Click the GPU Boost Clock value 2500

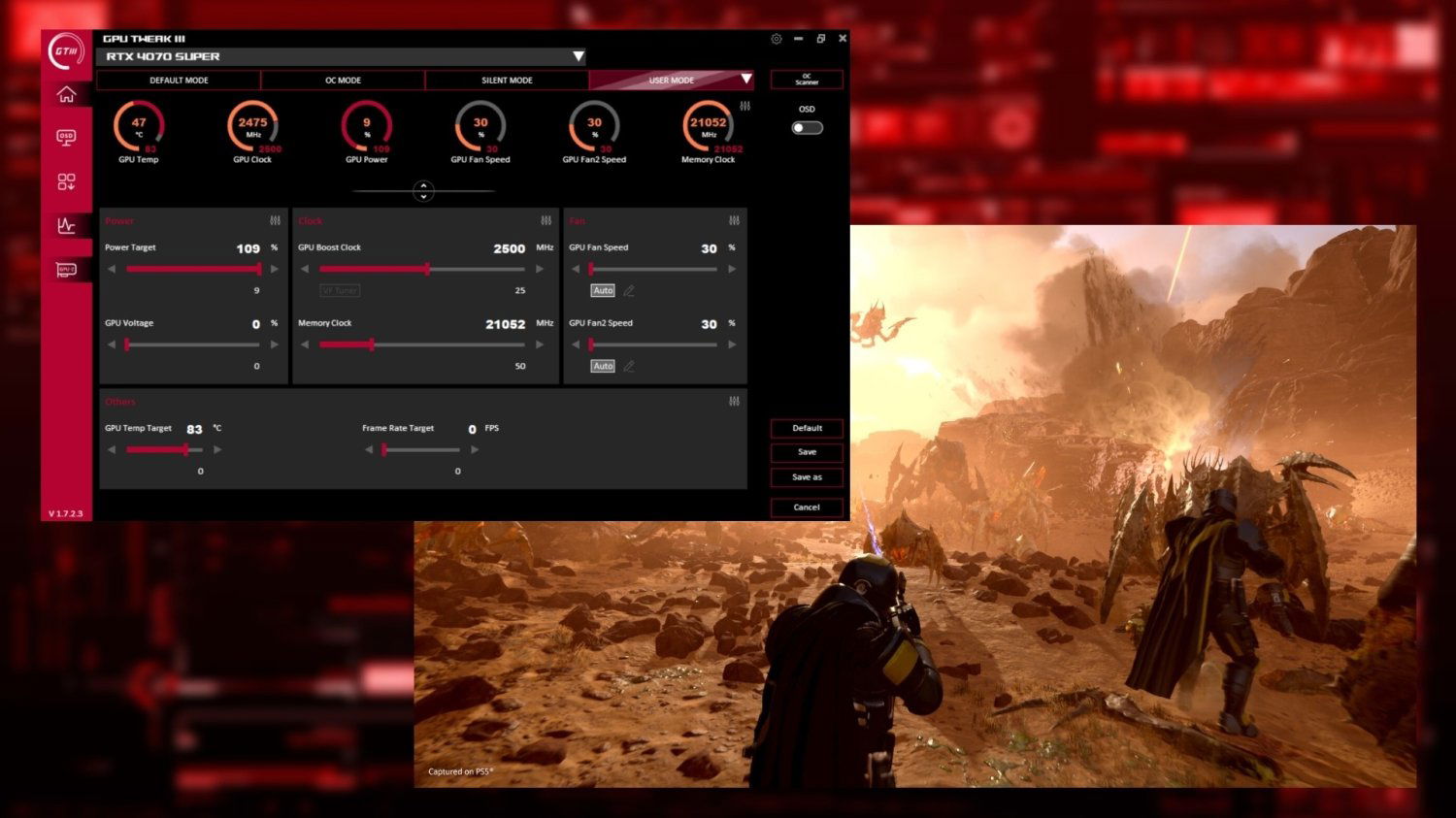(x=510, y=248)
